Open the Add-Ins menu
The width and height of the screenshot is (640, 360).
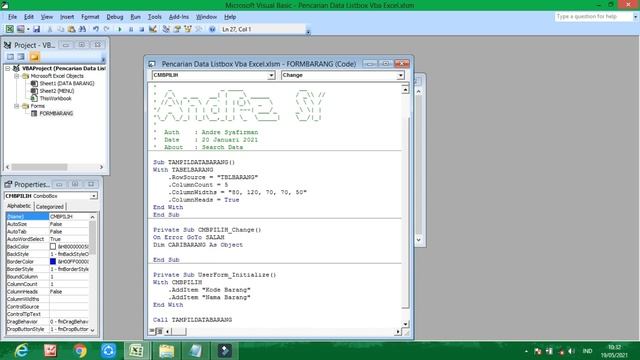(x=179, y=17)
